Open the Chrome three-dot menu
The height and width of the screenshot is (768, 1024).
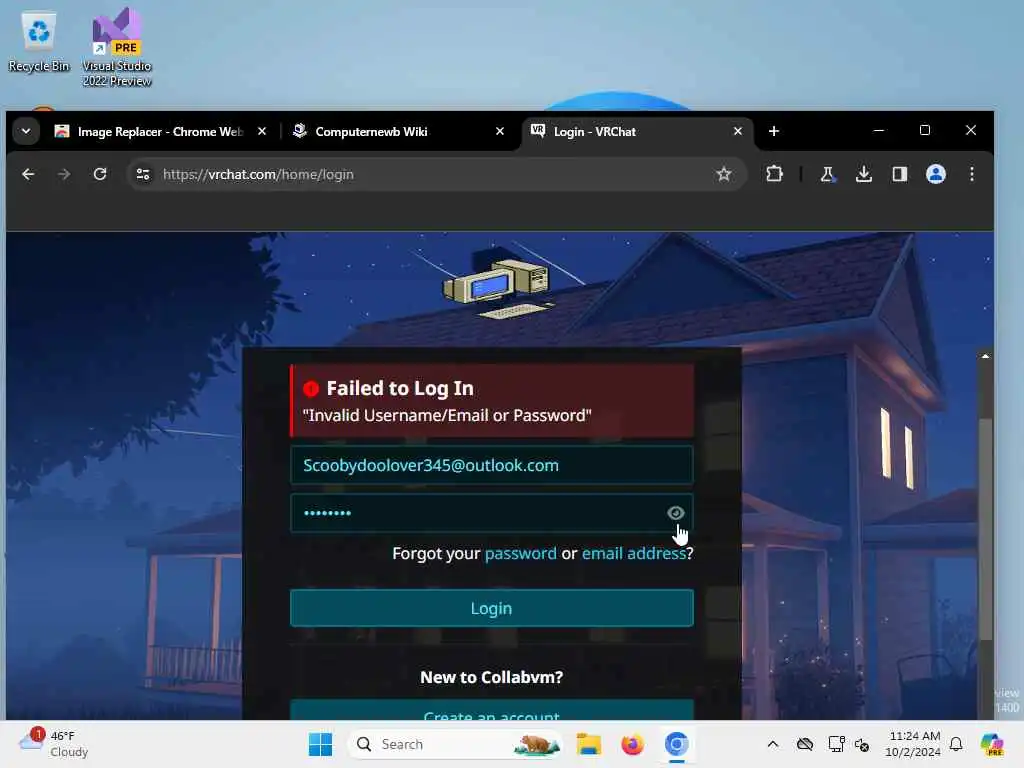click(972, 174)
